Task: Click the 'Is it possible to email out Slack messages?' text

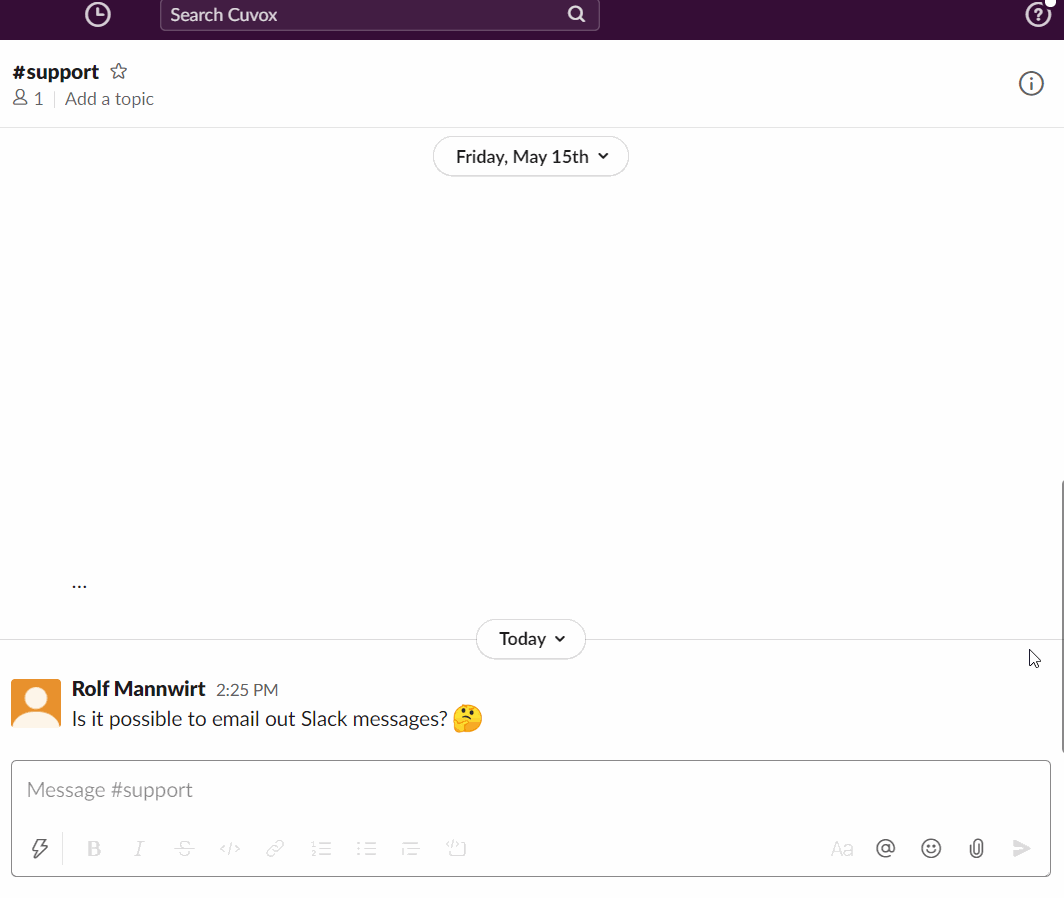Action: pyautogui.click(x=260, y=719)
